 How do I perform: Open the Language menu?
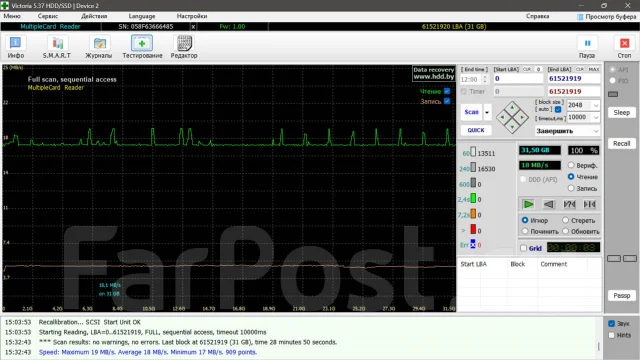click(142, 16)
